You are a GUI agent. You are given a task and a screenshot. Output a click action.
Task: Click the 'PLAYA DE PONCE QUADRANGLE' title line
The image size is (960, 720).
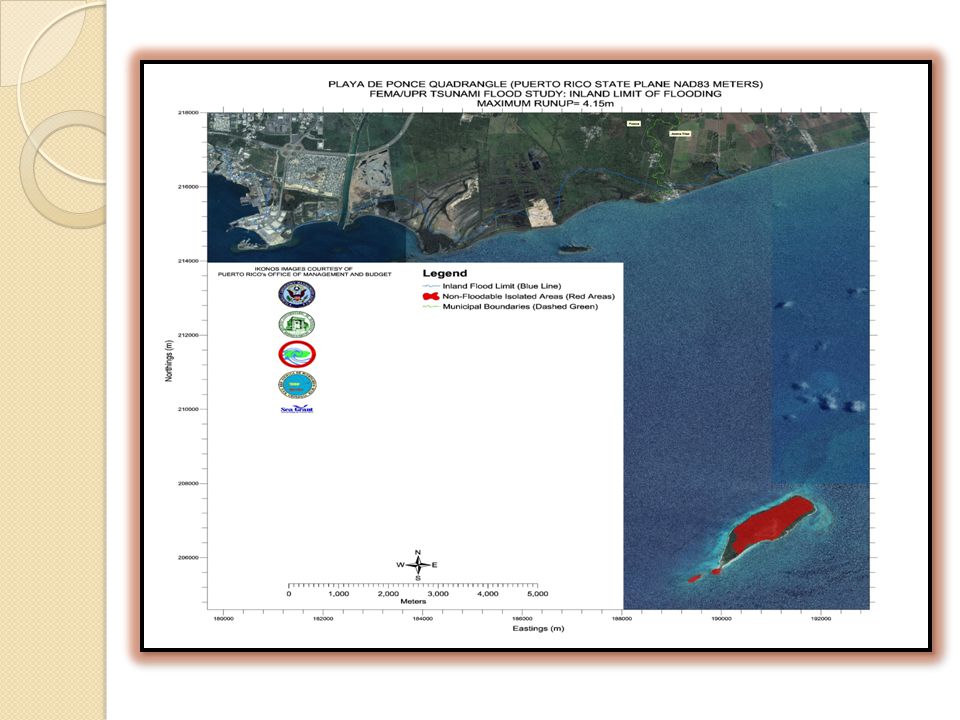click(546, 84)
